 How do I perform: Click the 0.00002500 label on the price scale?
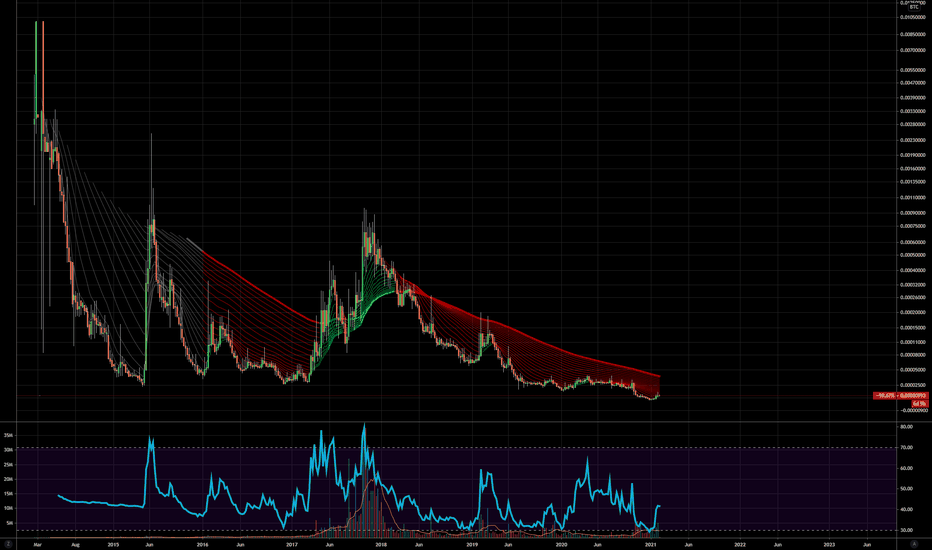click(x=914, y=385)
